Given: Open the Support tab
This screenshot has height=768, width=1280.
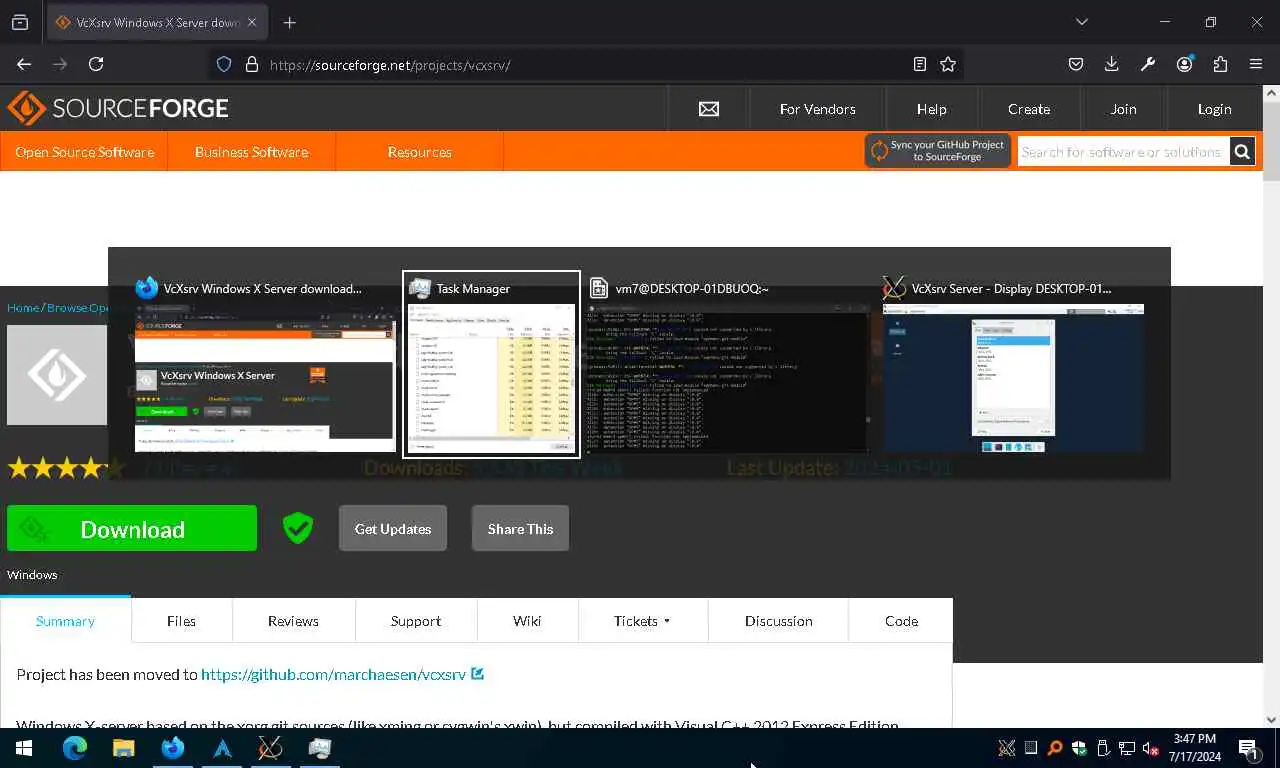Looking at the screenshot, I should click(416, 621).
